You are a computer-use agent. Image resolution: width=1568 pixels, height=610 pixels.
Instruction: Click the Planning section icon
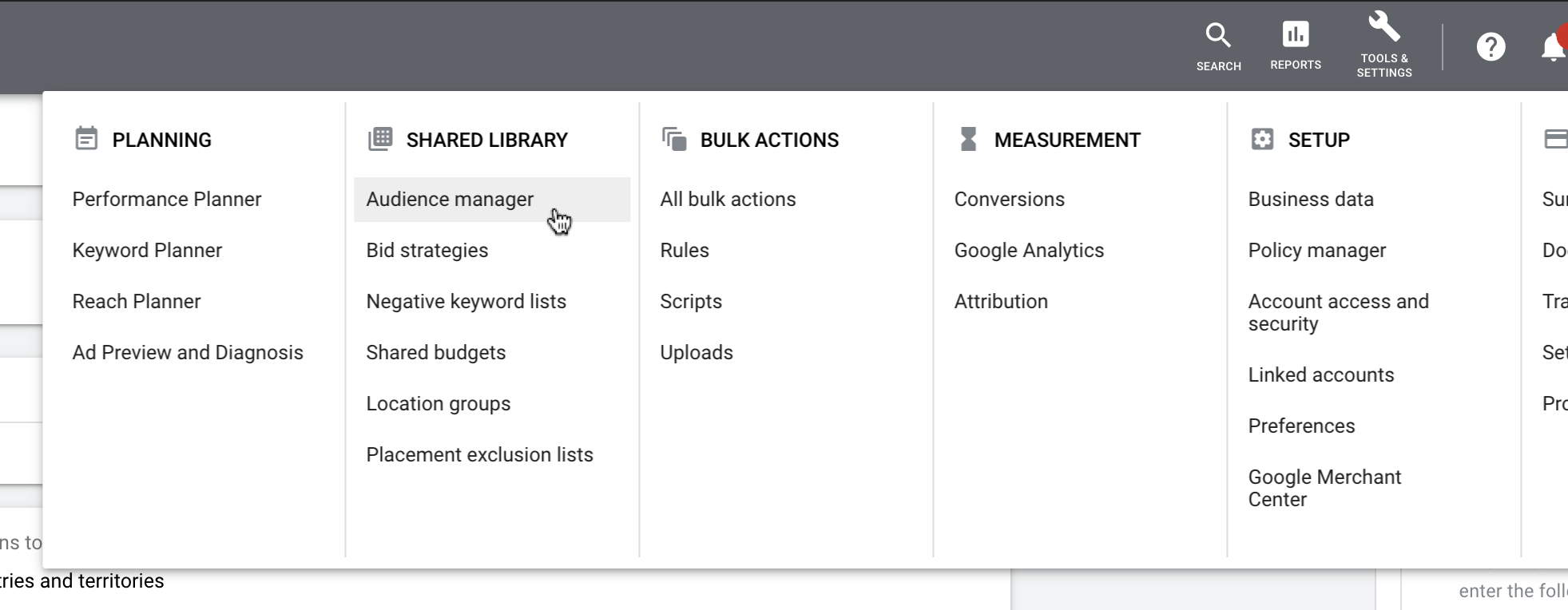86,137
